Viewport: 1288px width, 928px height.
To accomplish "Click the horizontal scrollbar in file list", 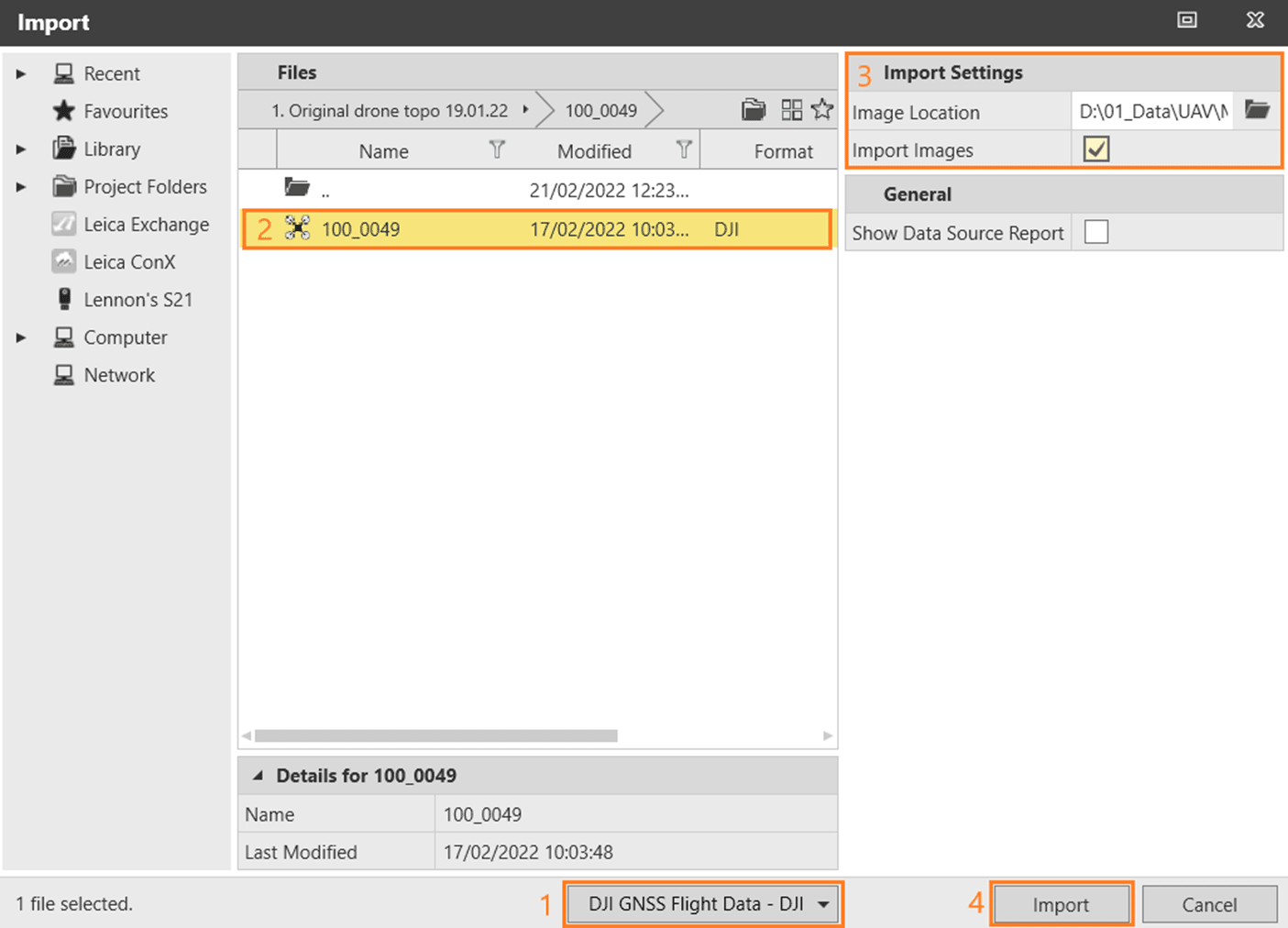I will tap(435, 735).
